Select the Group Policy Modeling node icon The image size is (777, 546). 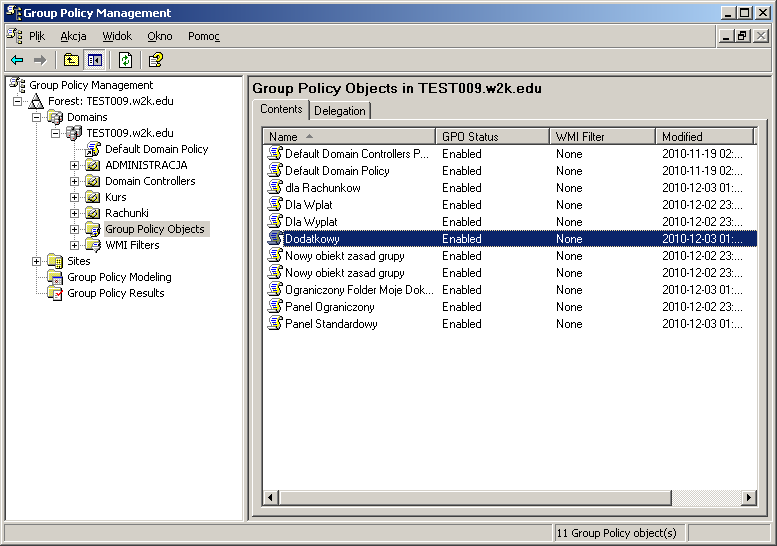55,277
